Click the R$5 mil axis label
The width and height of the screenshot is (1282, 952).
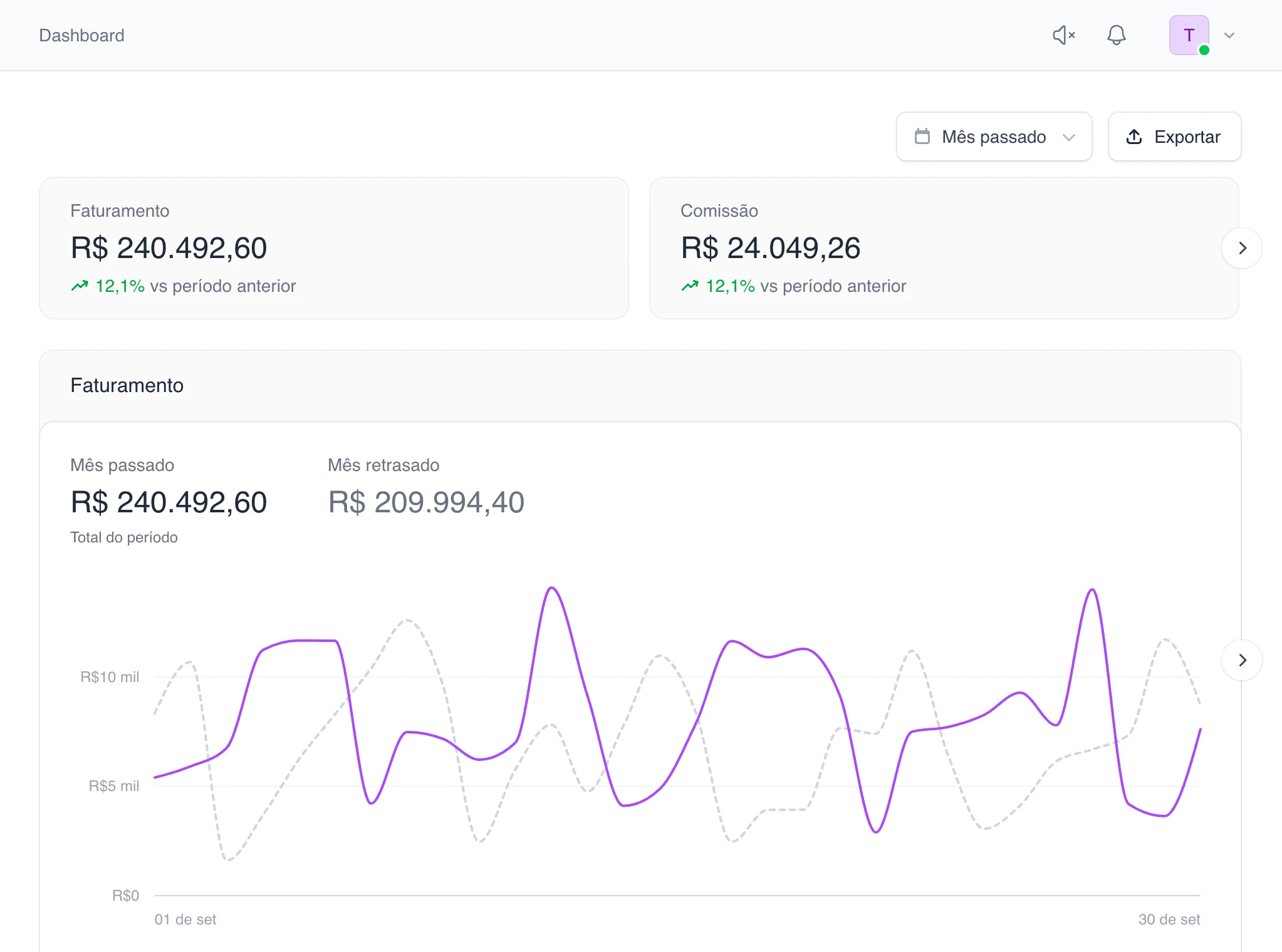(x=113, y=786)
